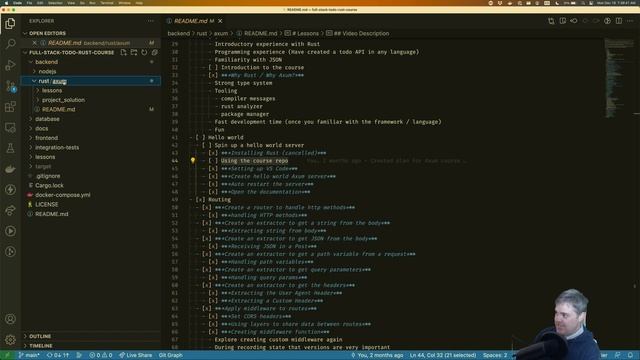
Task: Open the Apple menu
Action: (x=6, y=3)
